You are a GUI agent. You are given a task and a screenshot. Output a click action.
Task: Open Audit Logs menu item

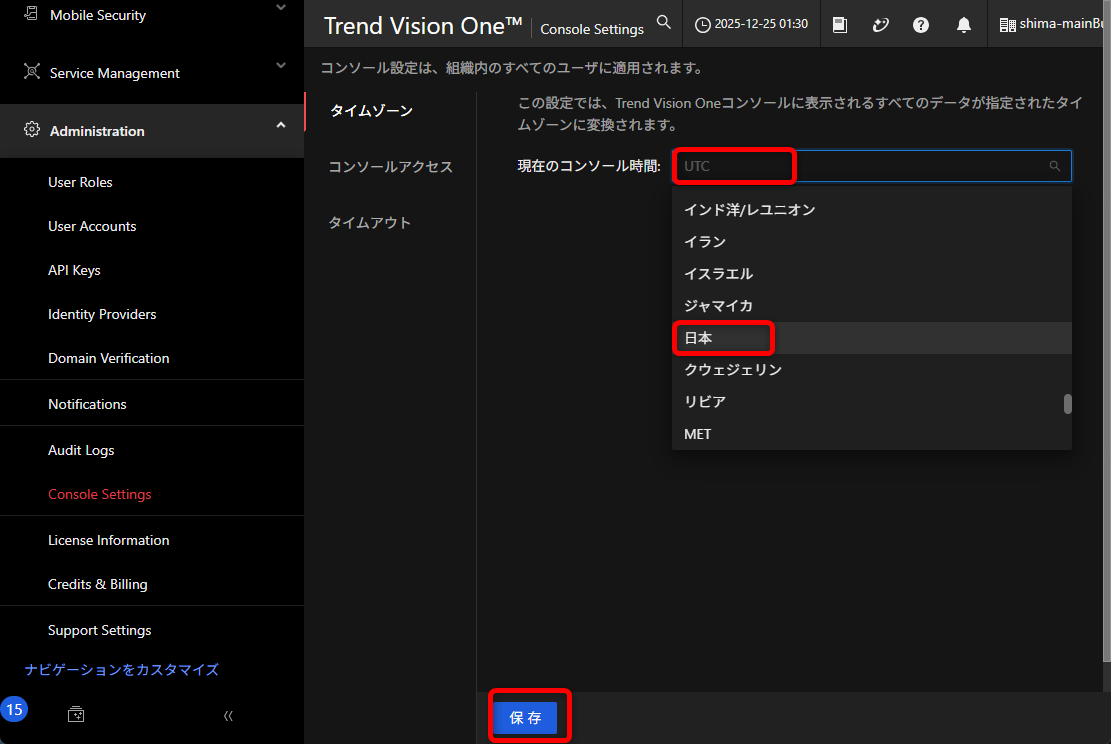click(x=81, y=450)
